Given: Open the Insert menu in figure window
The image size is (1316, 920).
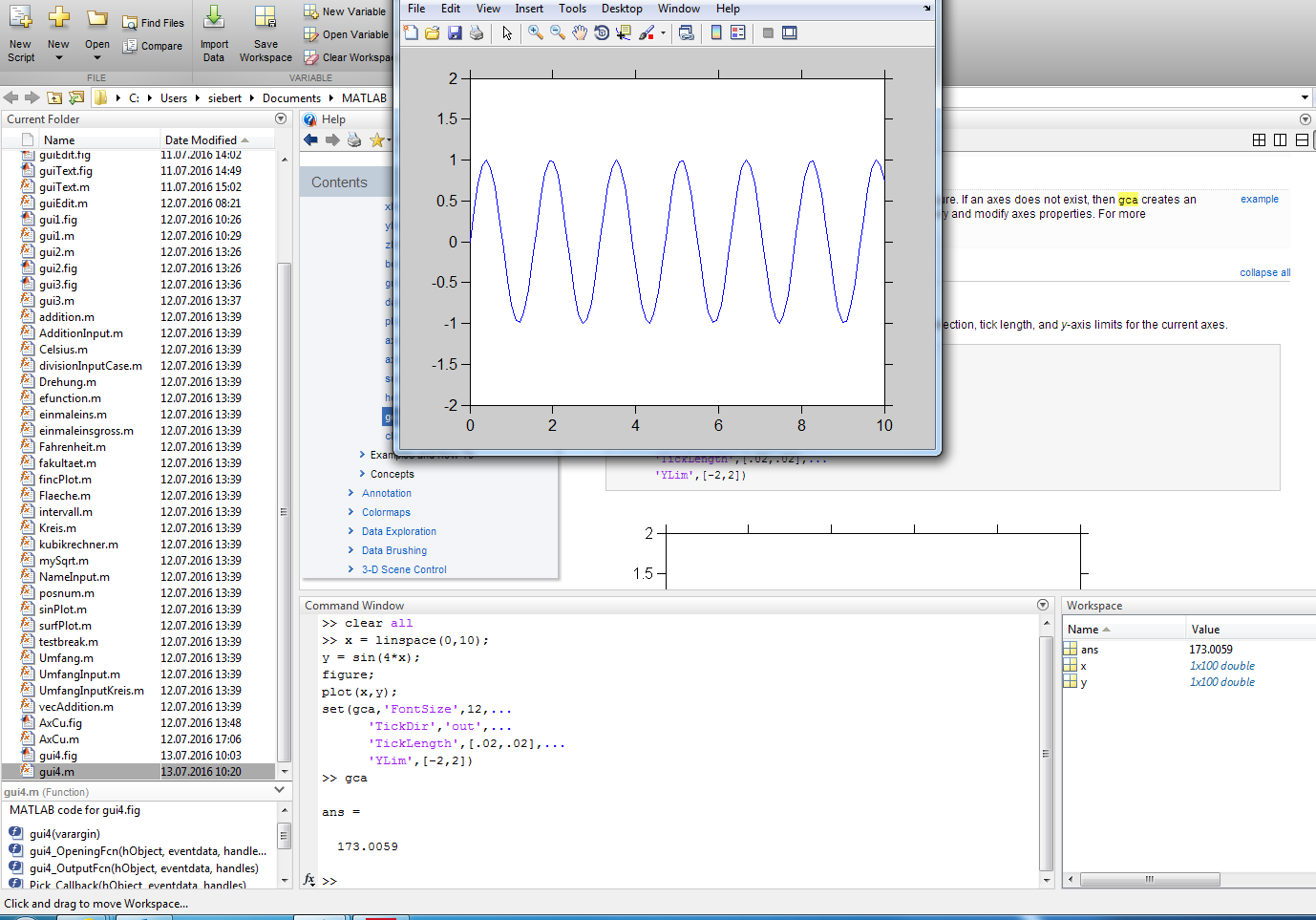Looking at the screenshot, I should (528, 9).
